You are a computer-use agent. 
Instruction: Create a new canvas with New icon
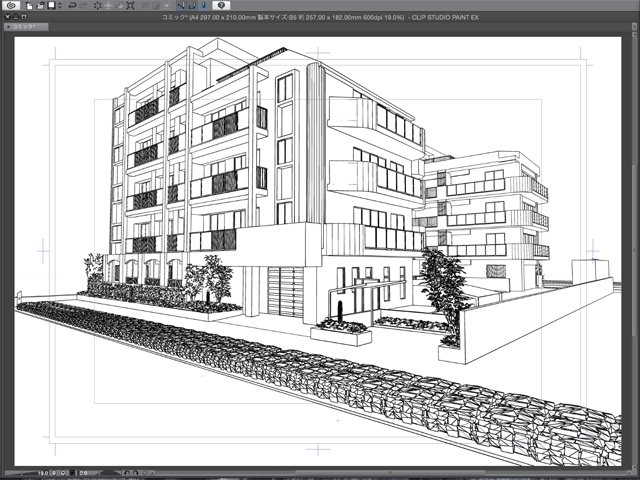(x=29, y=5)
